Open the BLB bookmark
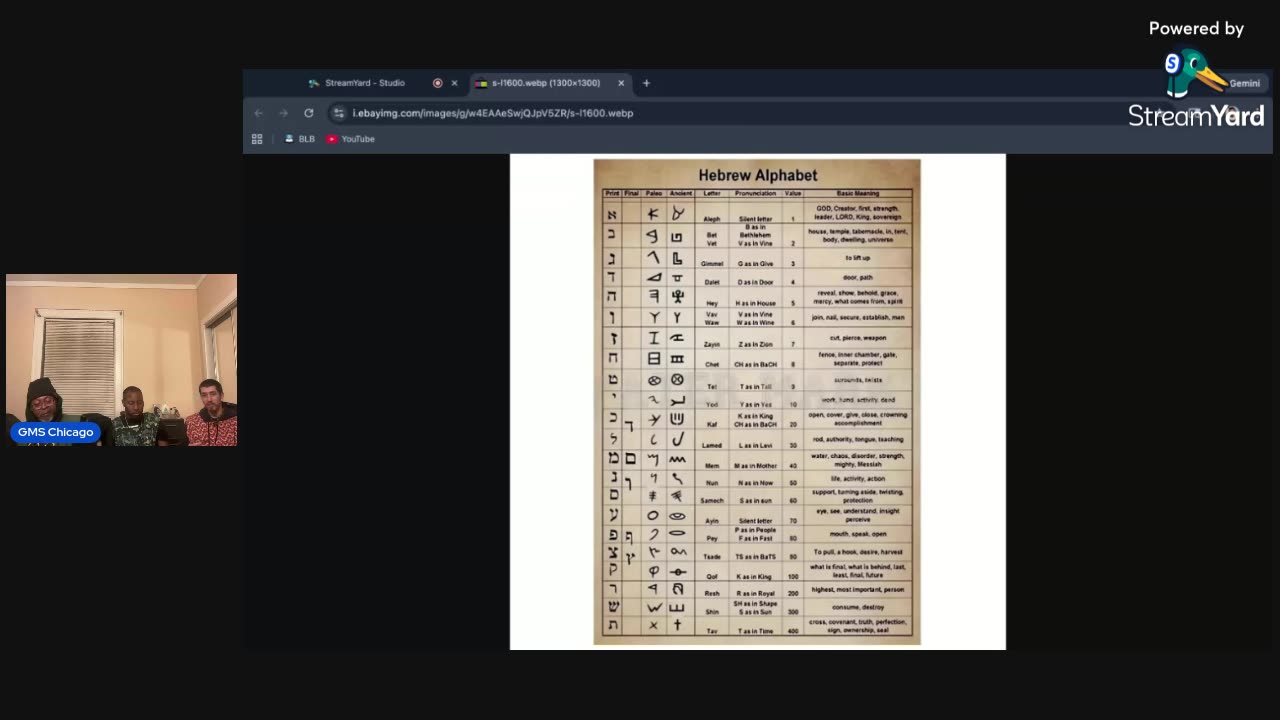This screenshot has height=720, width=1280. [x=300, y=139]
